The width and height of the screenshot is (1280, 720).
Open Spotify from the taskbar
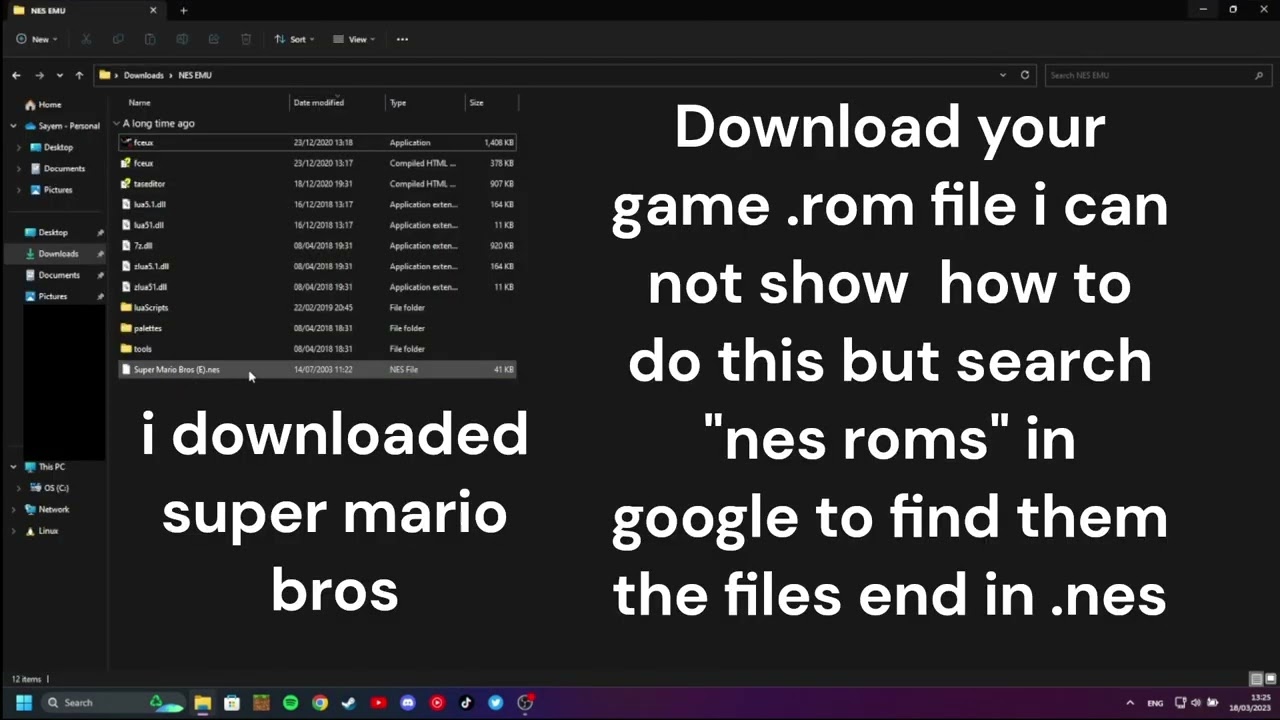(x=290, y=702)
